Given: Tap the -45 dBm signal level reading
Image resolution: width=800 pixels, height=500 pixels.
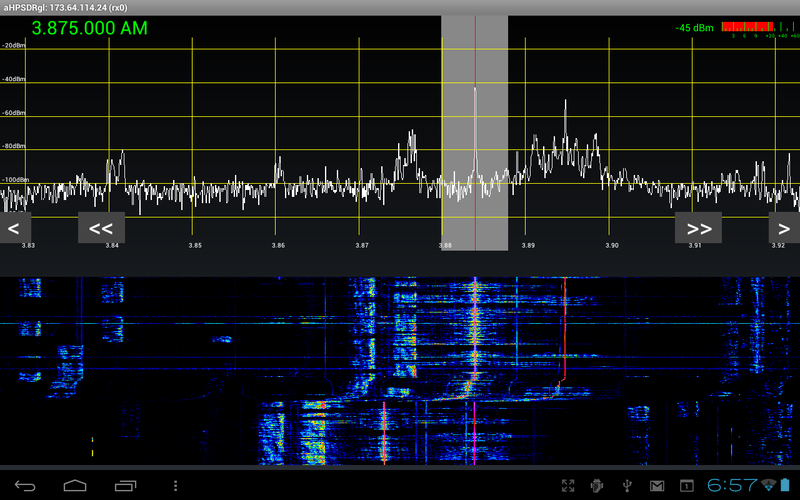Looking at the screenshot, I should pos(694,28).
